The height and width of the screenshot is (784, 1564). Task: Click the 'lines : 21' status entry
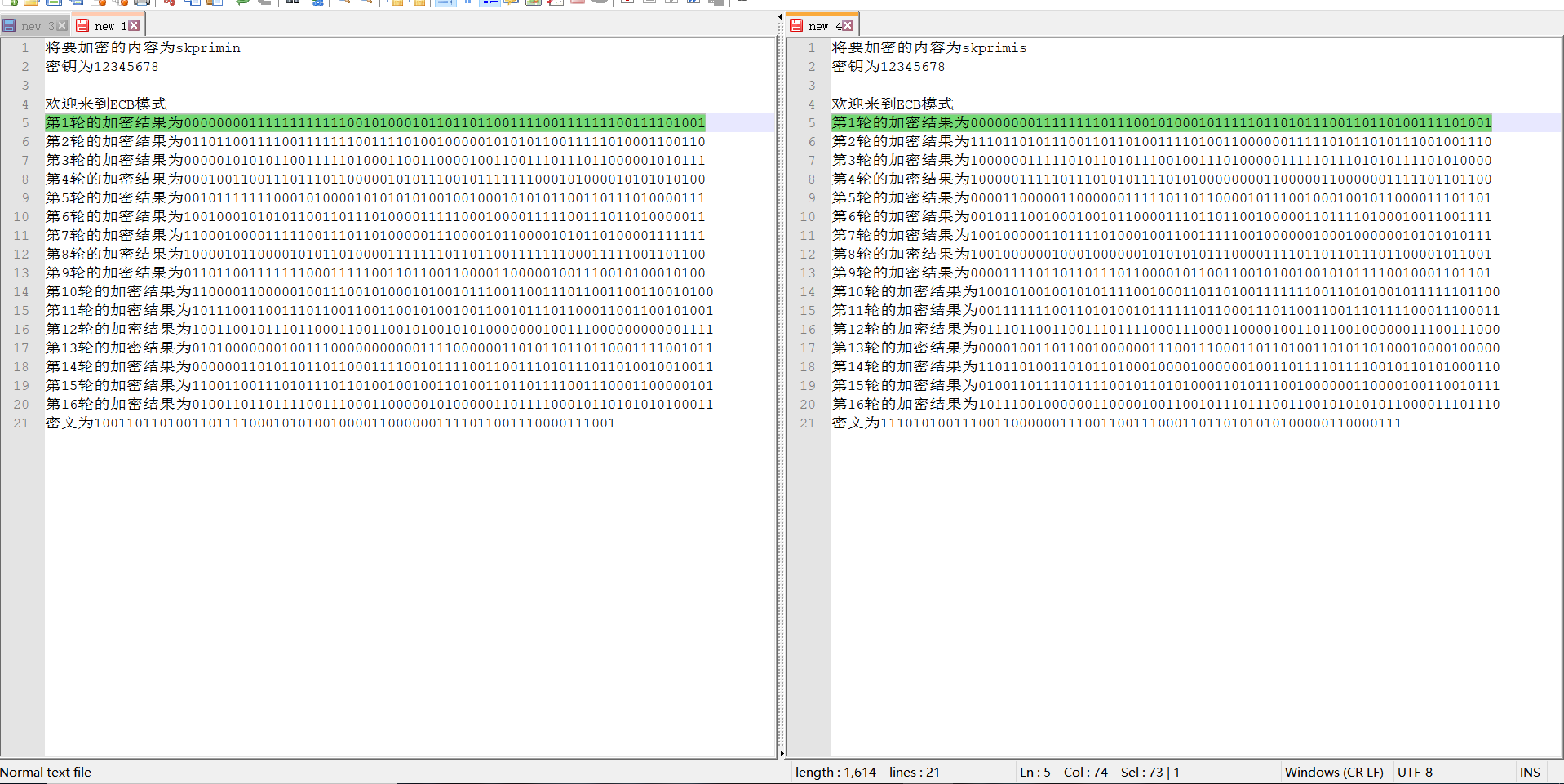tap(915, 773)
